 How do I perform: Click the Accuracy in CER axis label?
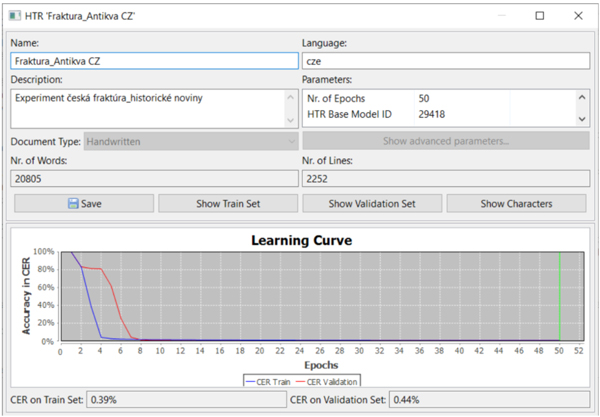(26, 296)
